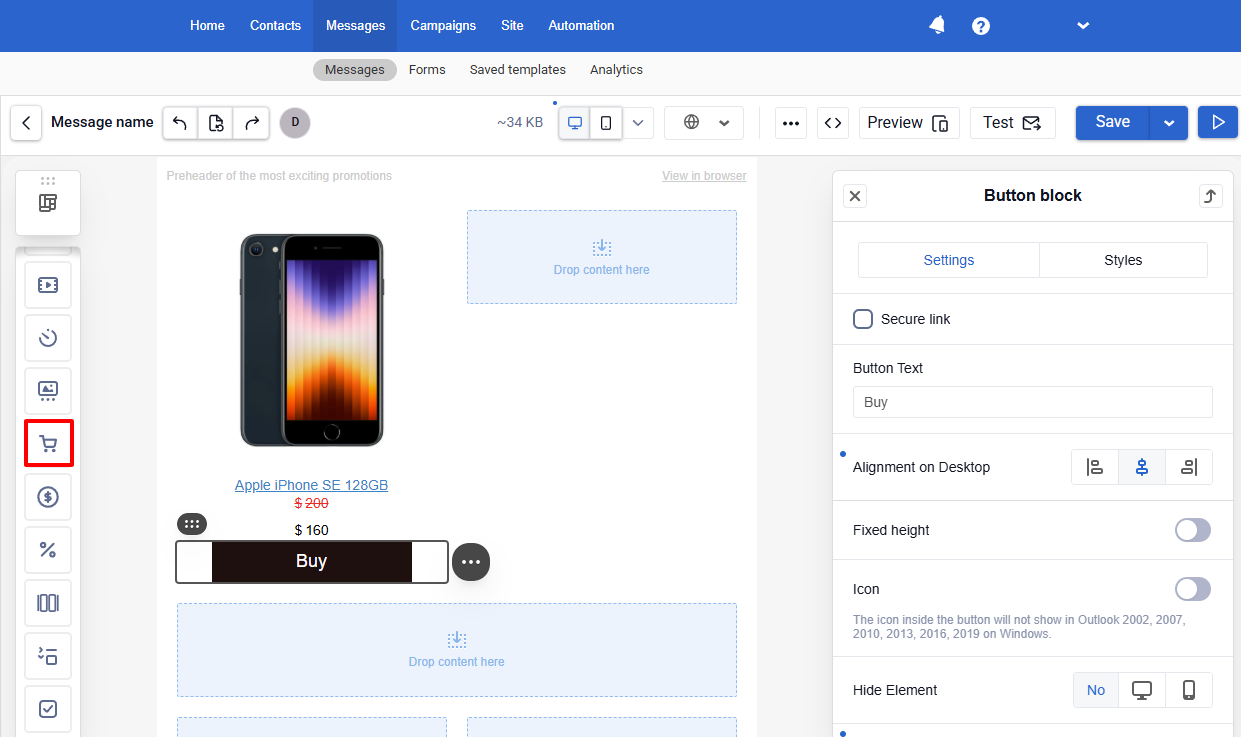Click the drag handle above the Buy block

(192, 524)
